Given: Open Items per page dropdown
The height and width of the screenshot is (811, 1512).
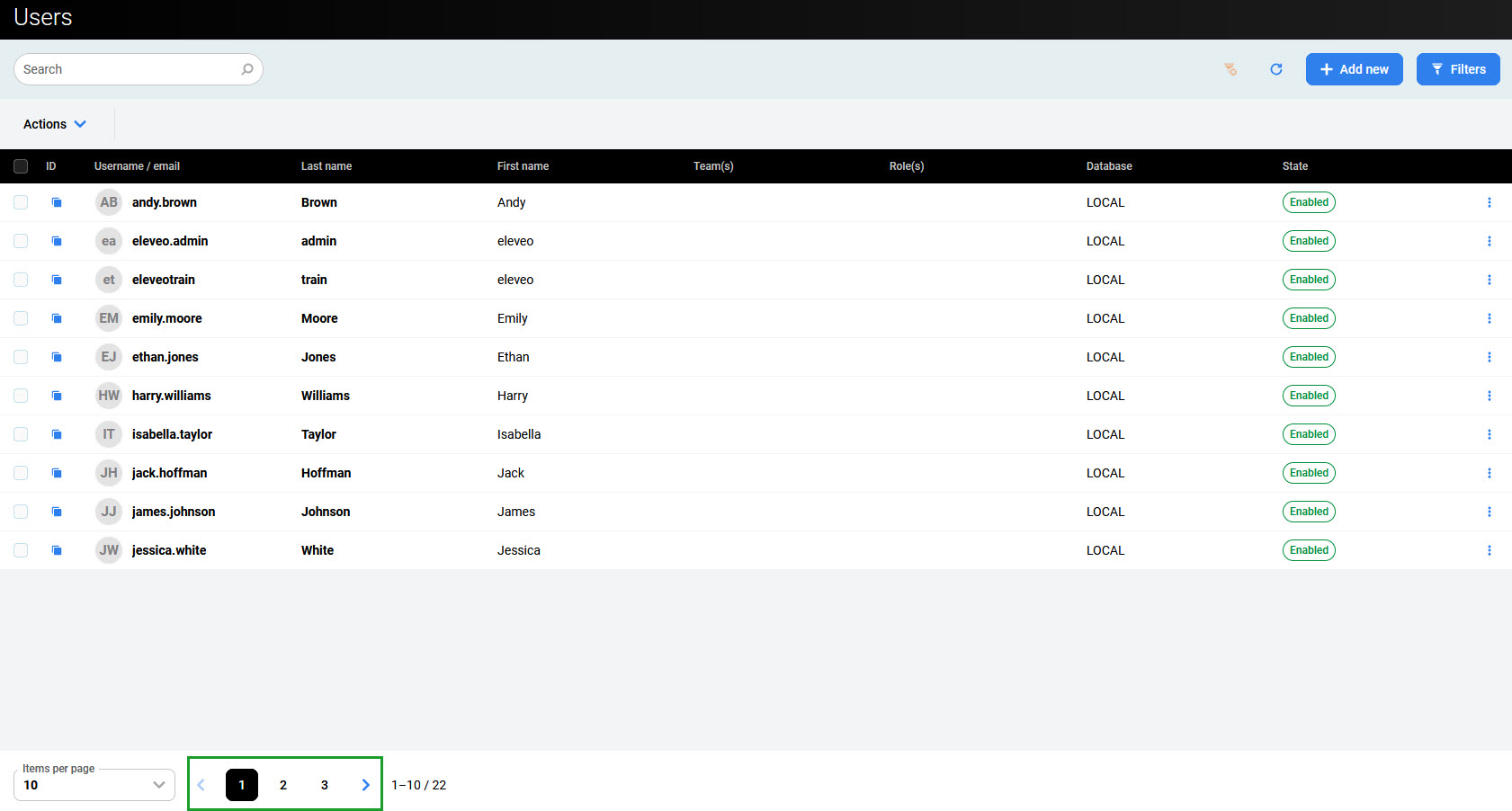Looking at the screenshot, I should tap(94, 785).
